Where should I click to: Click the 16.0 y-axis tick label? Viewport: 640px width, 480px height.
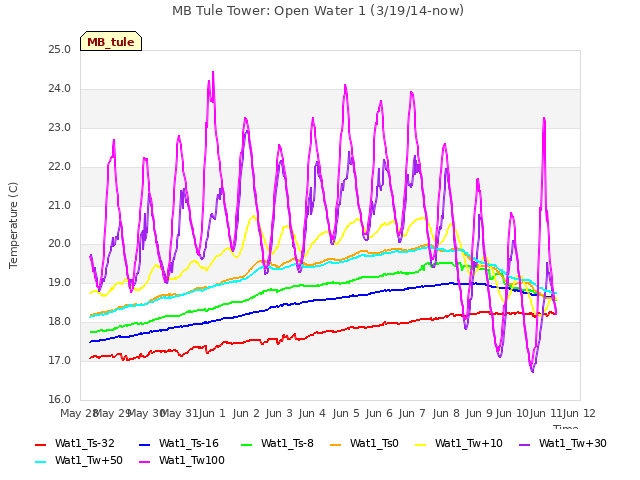pos(59,400)
